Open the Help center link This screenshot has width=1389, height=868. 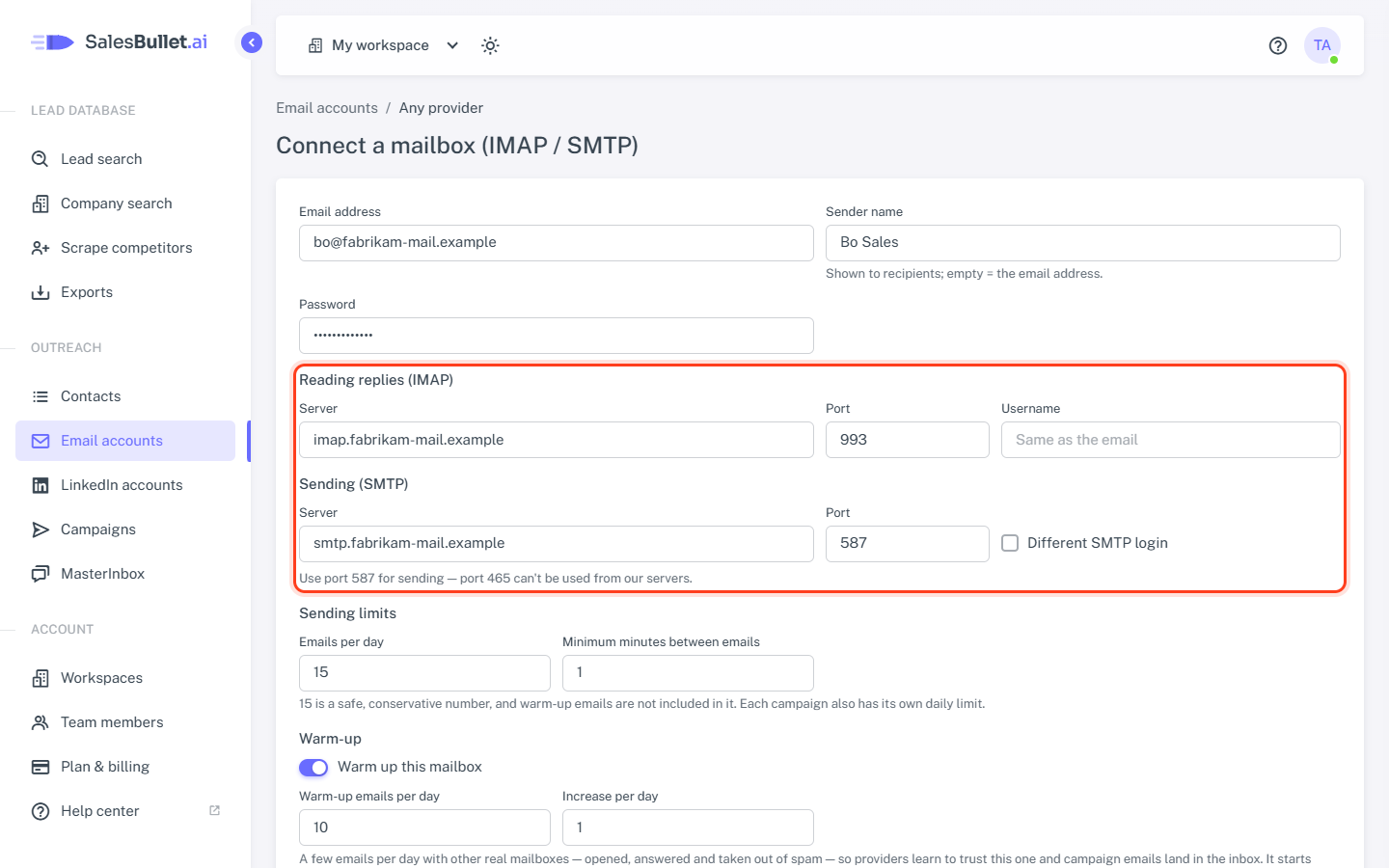click(x=125, y=811)
